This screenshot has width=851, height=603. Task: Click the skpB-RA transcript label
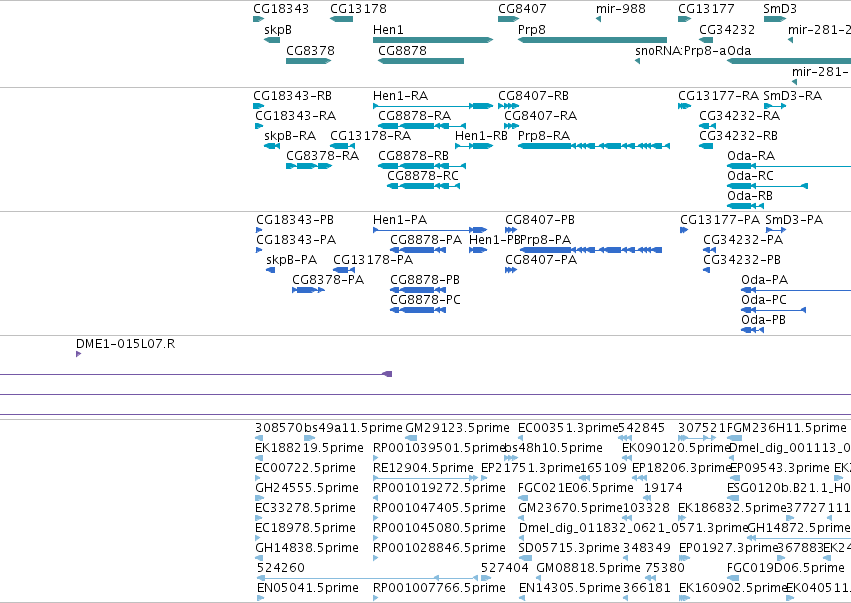(x=290, y=136)
